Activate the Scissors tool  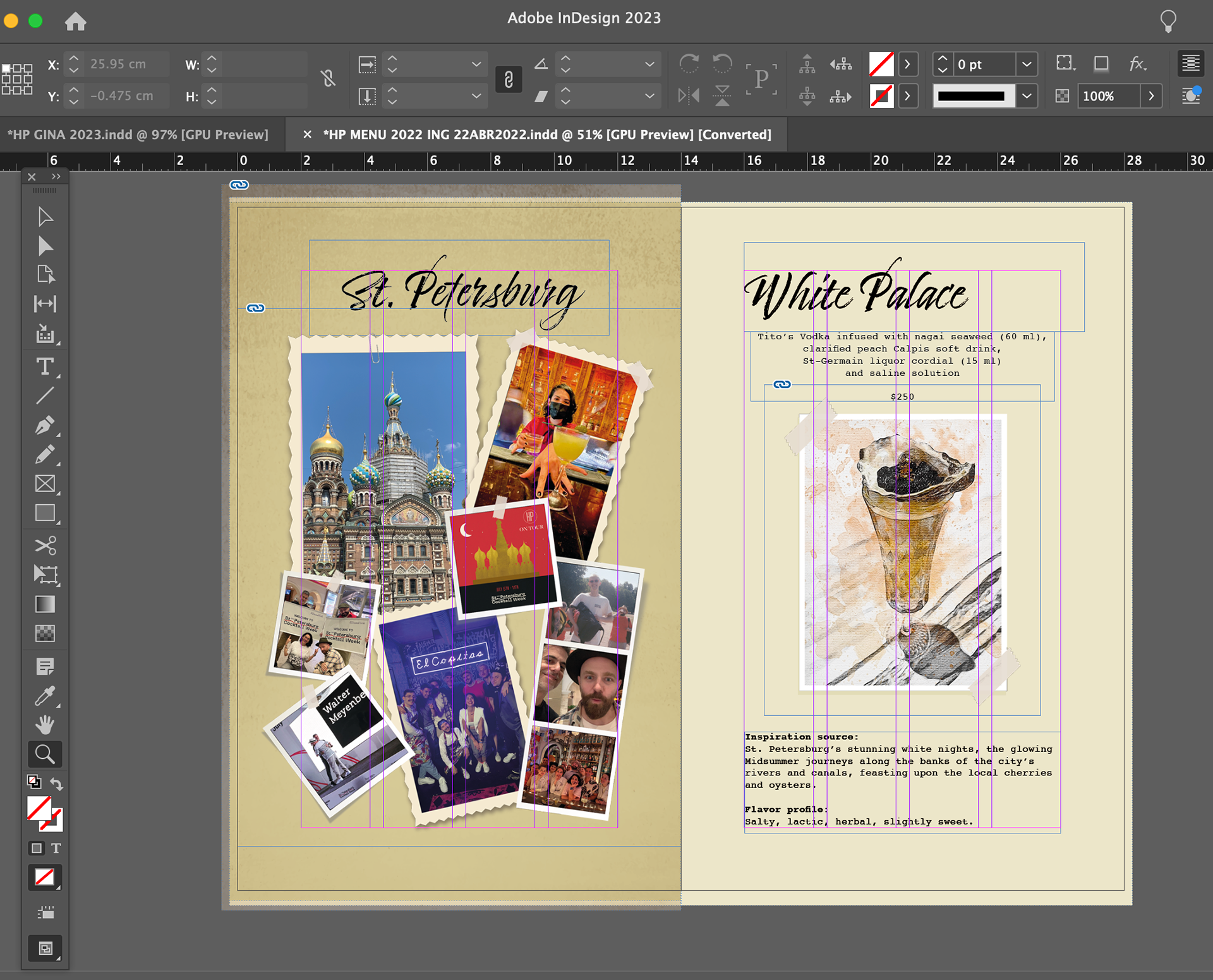tap(45, 545)
